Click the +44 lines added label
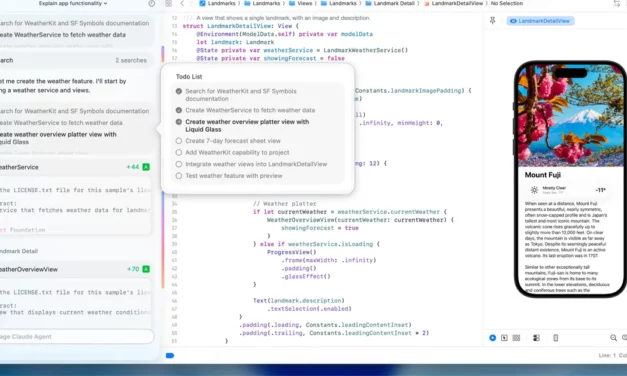The height and width of the screenshot is (376, 627). (x=132, y=167)
